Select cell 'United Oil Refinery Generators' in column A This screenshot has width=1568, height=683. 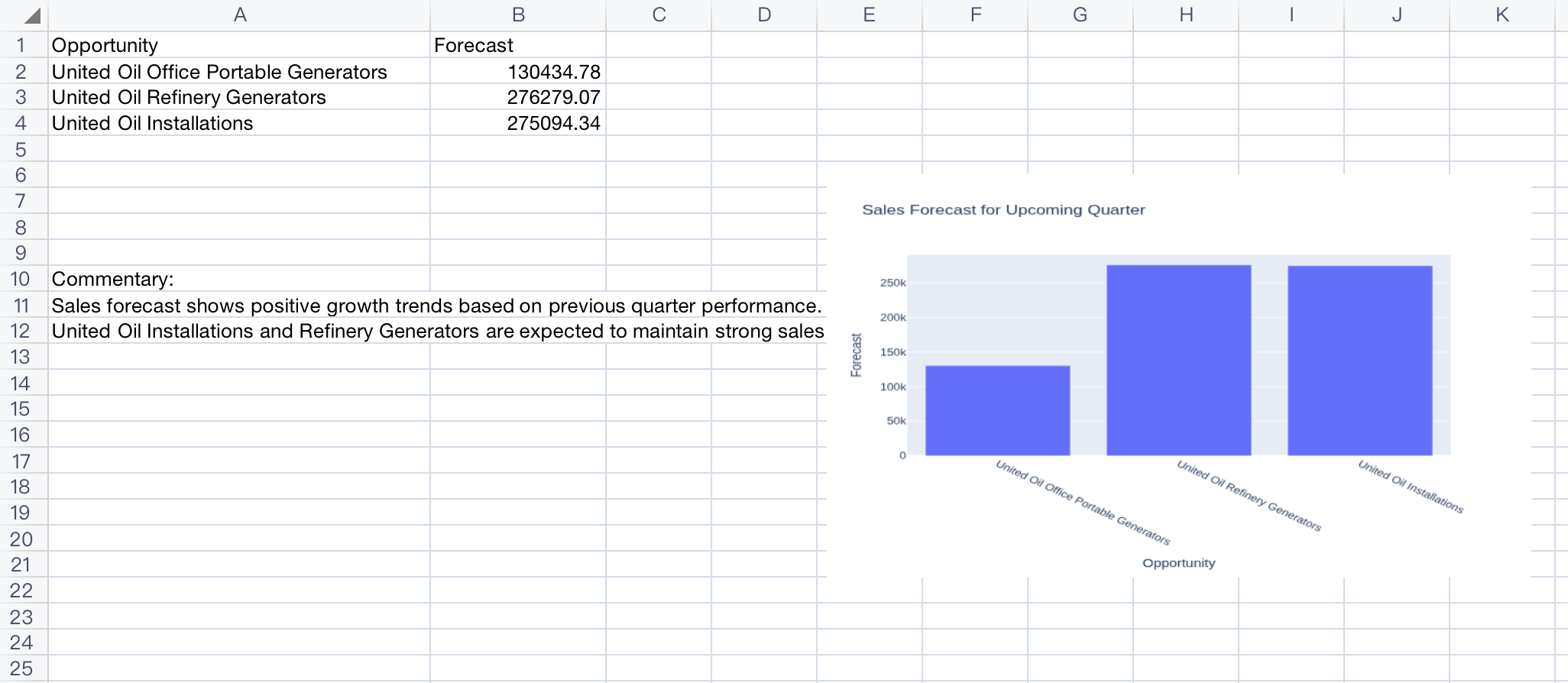239,97
